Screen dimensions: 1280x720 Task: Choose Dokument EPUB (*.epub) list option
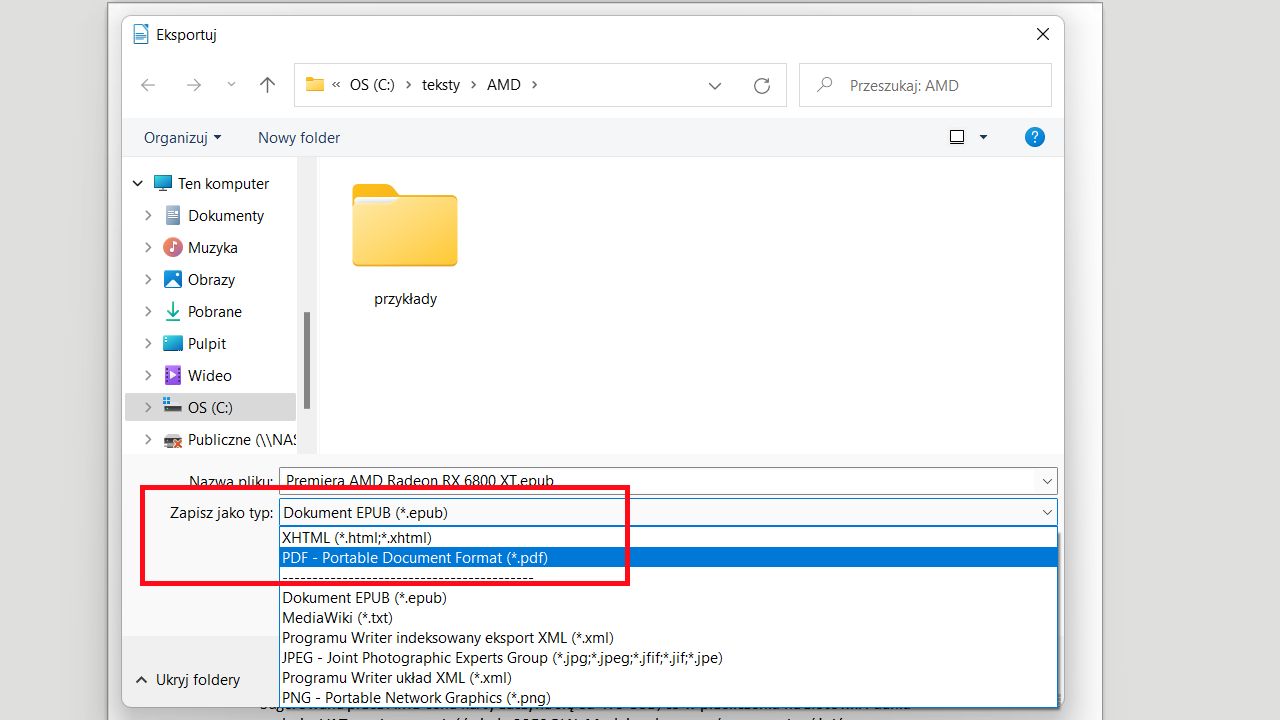668,598
